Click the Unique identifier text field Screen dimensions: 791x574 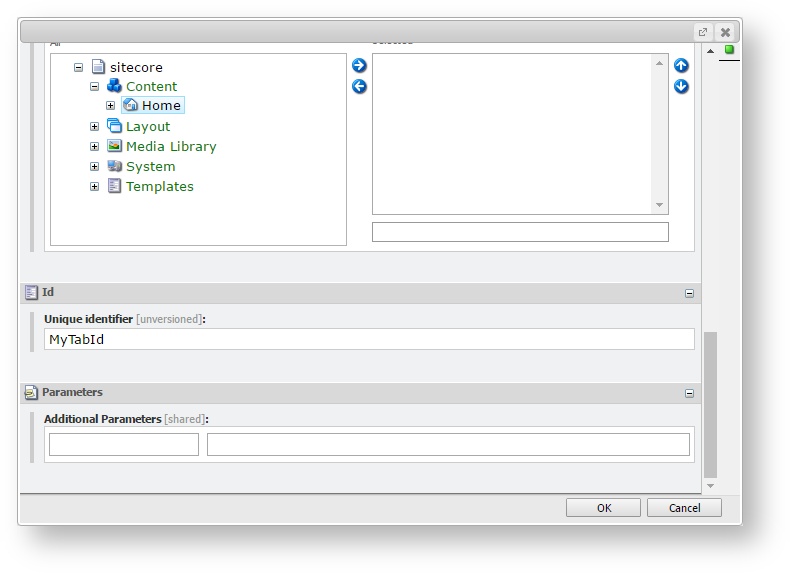369,339
